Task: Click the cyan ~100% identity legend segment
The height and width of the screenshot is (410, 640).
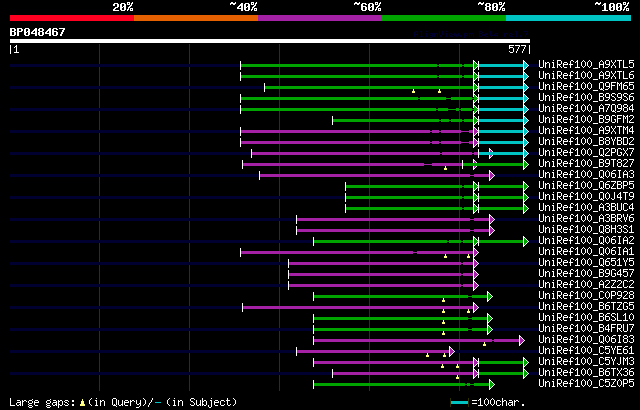Action: click(569, 18)
